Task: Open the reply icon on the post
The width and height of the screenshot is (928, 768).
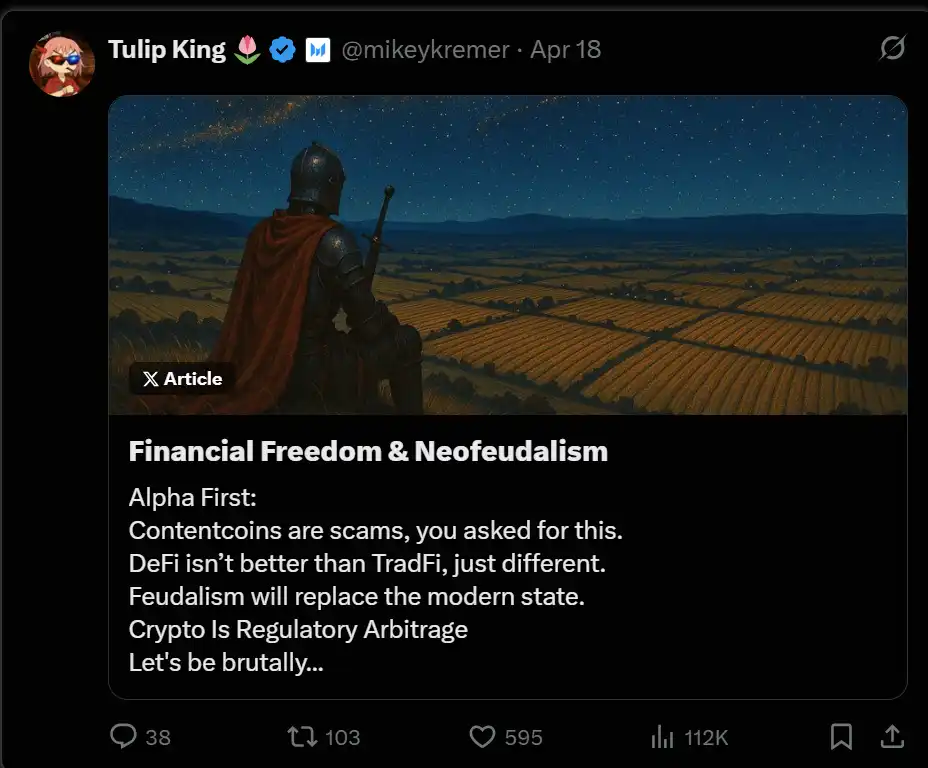Action: 124,737
